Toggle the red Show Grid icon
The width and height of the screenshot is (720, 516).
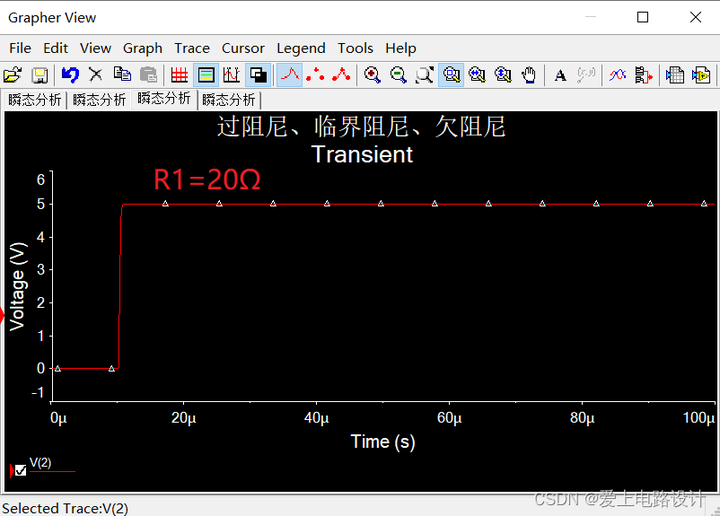click(x=179, y=75)
